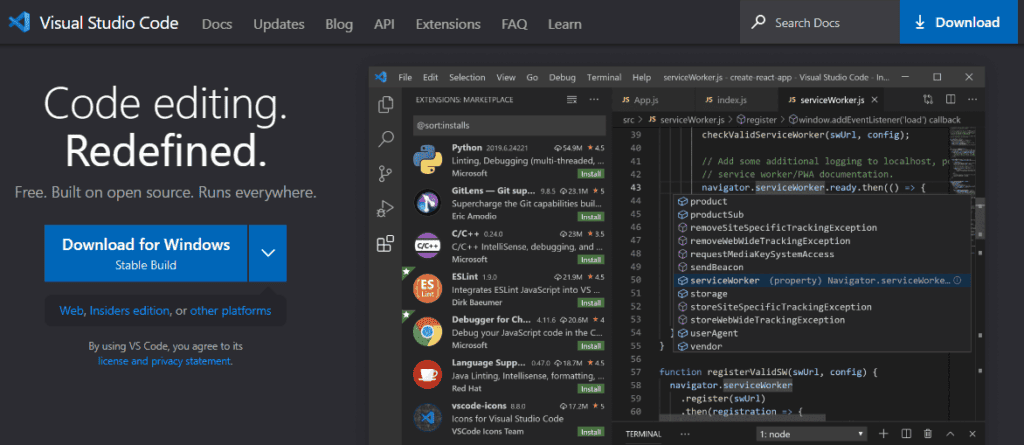Screen dimensions: 1024x445
Task: Follow the Insiders edition link
Action: point(129,311)
